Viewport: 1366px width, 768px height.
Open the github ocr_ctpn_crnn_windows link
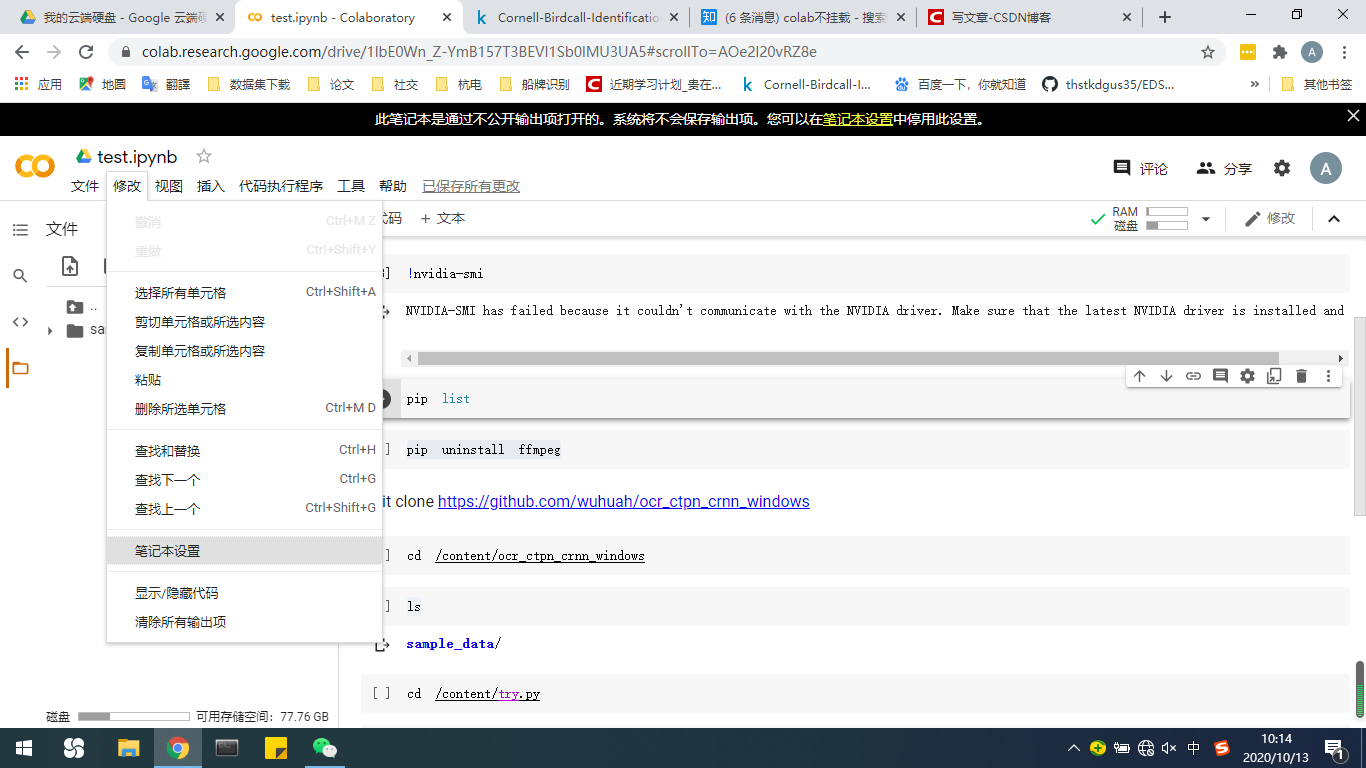[x=624, y=501]
